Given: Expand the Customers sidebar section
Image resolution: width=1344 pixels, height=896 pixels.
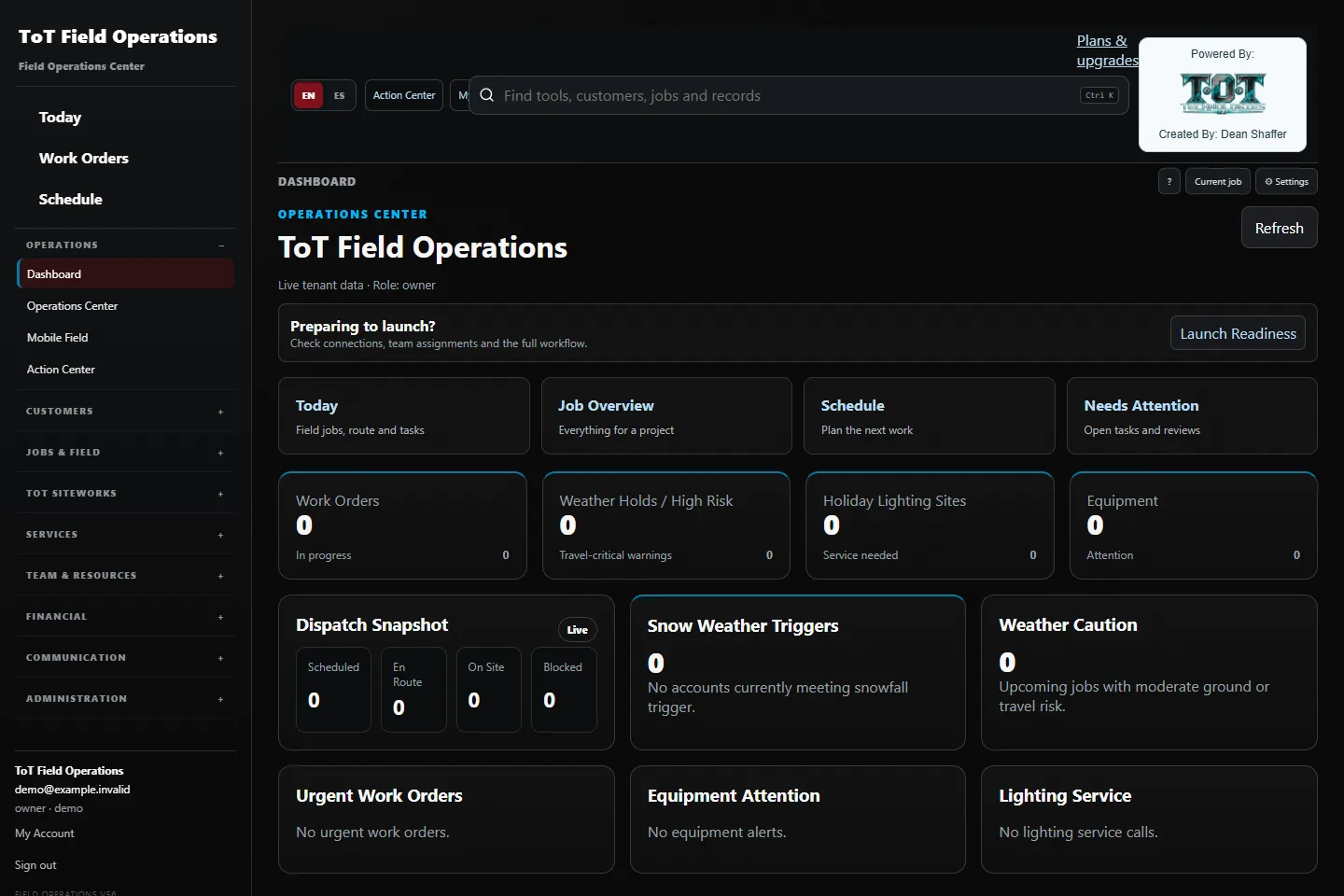Looking at the screenshot, I should 125,412.
